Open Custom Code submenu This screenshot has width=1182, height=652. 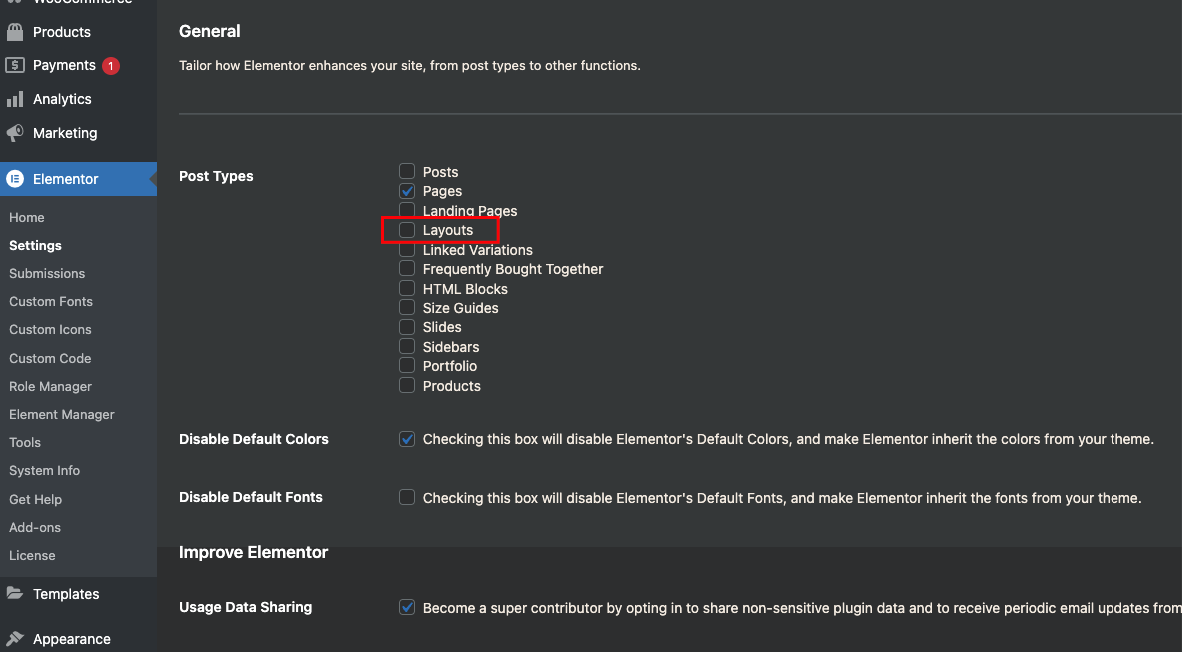(x=50, y=358)
